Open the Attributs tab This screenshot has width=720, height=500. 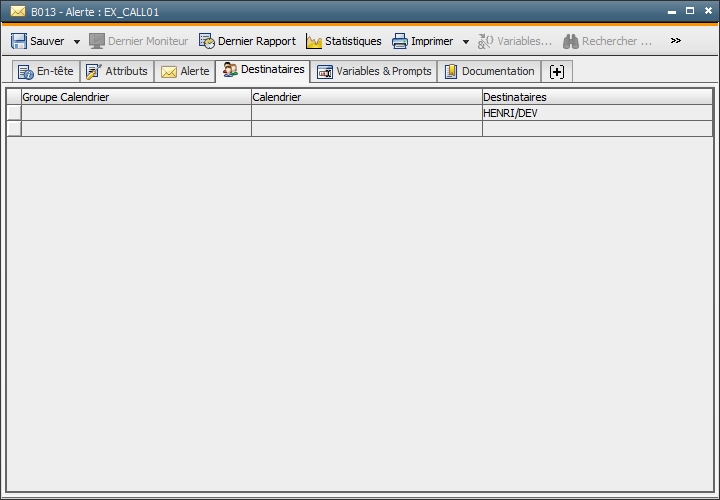coord(117,71)
